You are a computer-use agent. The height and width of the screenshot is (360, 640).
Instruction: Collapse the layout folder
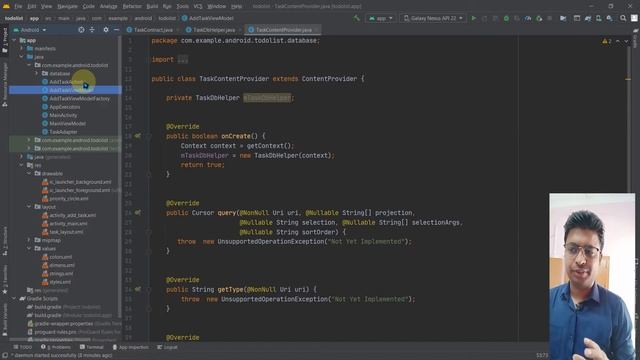(x=29, y=207)
